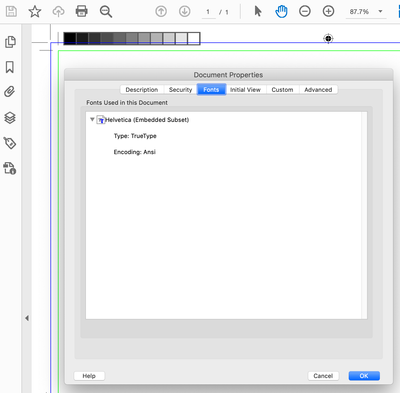Select Helvetica (Embedded Subset) font row

click(x=147, y=120)
